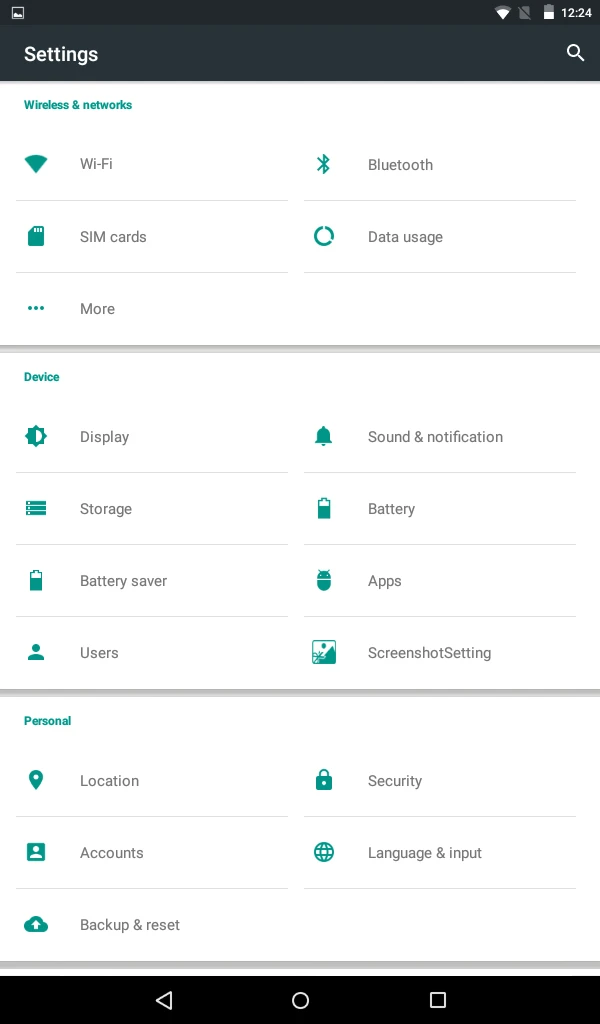The height and width of the screenshot is (1024, 600).
Task: Expand More wireless options
Action: pos(151,309)
